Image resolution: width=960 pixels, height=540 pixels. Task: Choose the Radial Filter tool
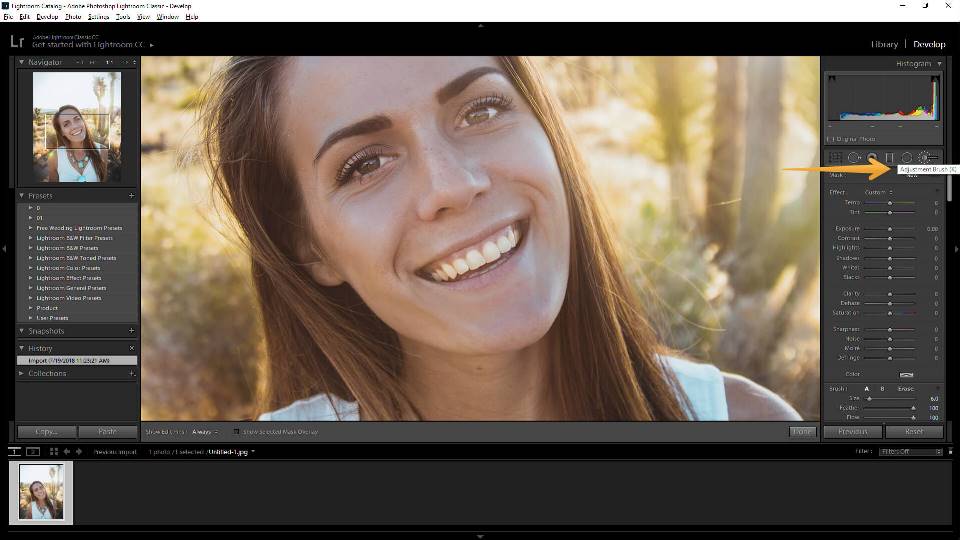click(x=906, y=158)
